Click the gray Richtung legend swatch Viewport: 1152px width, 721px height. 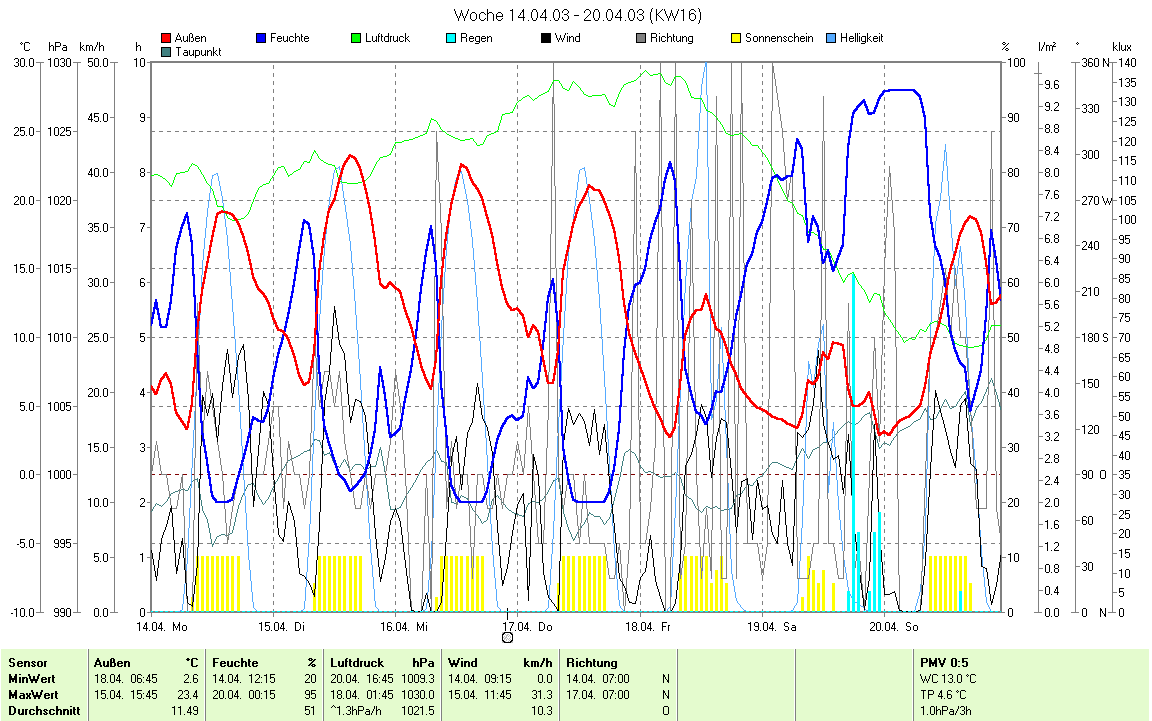(641, 38)
